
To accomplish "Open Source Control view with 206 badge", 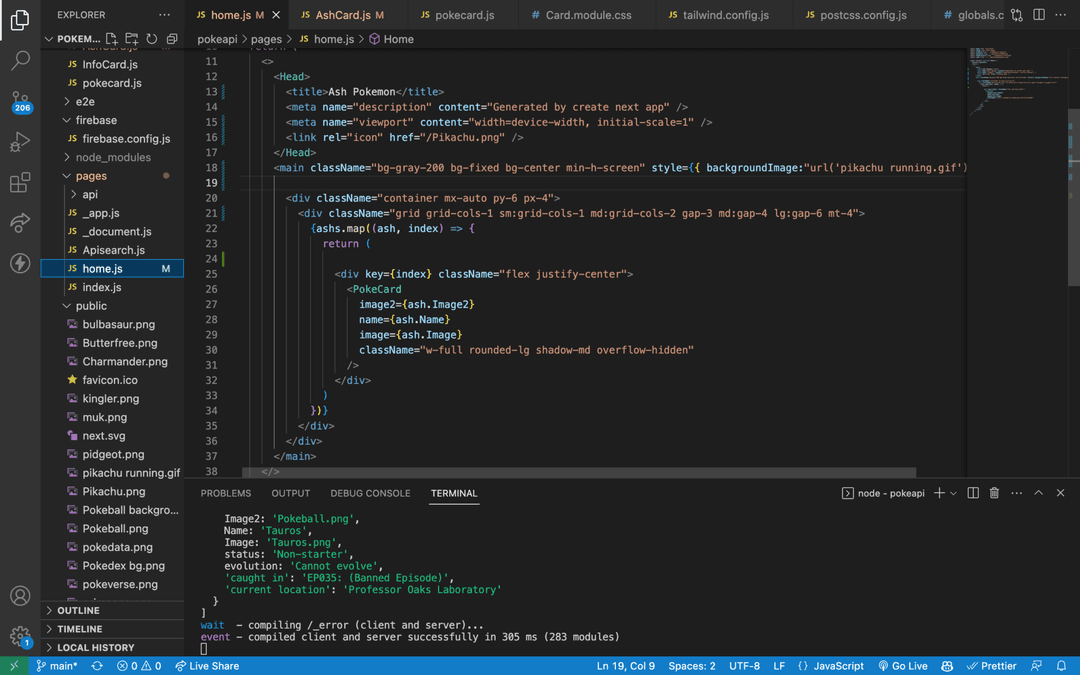I will [20, 101].
